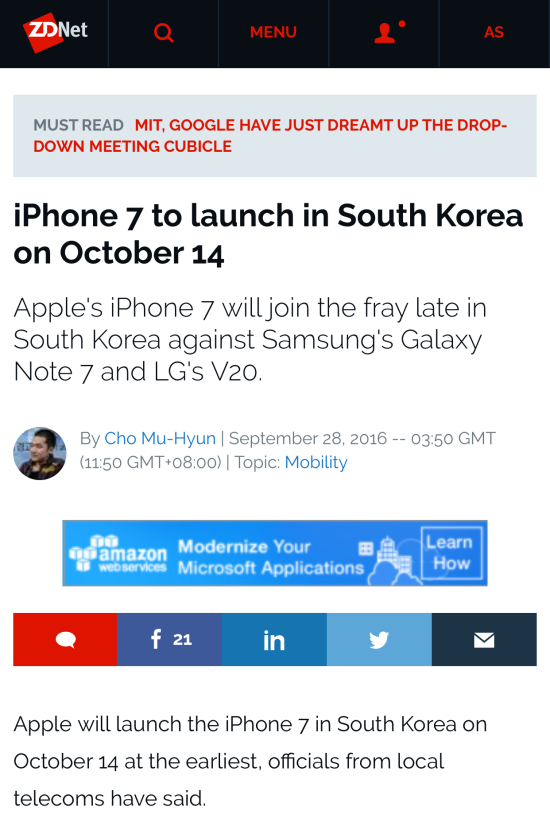Viewport: 550px width, 832px height.
Task: Share the article on LinkedIn
Action: (274, 639)
